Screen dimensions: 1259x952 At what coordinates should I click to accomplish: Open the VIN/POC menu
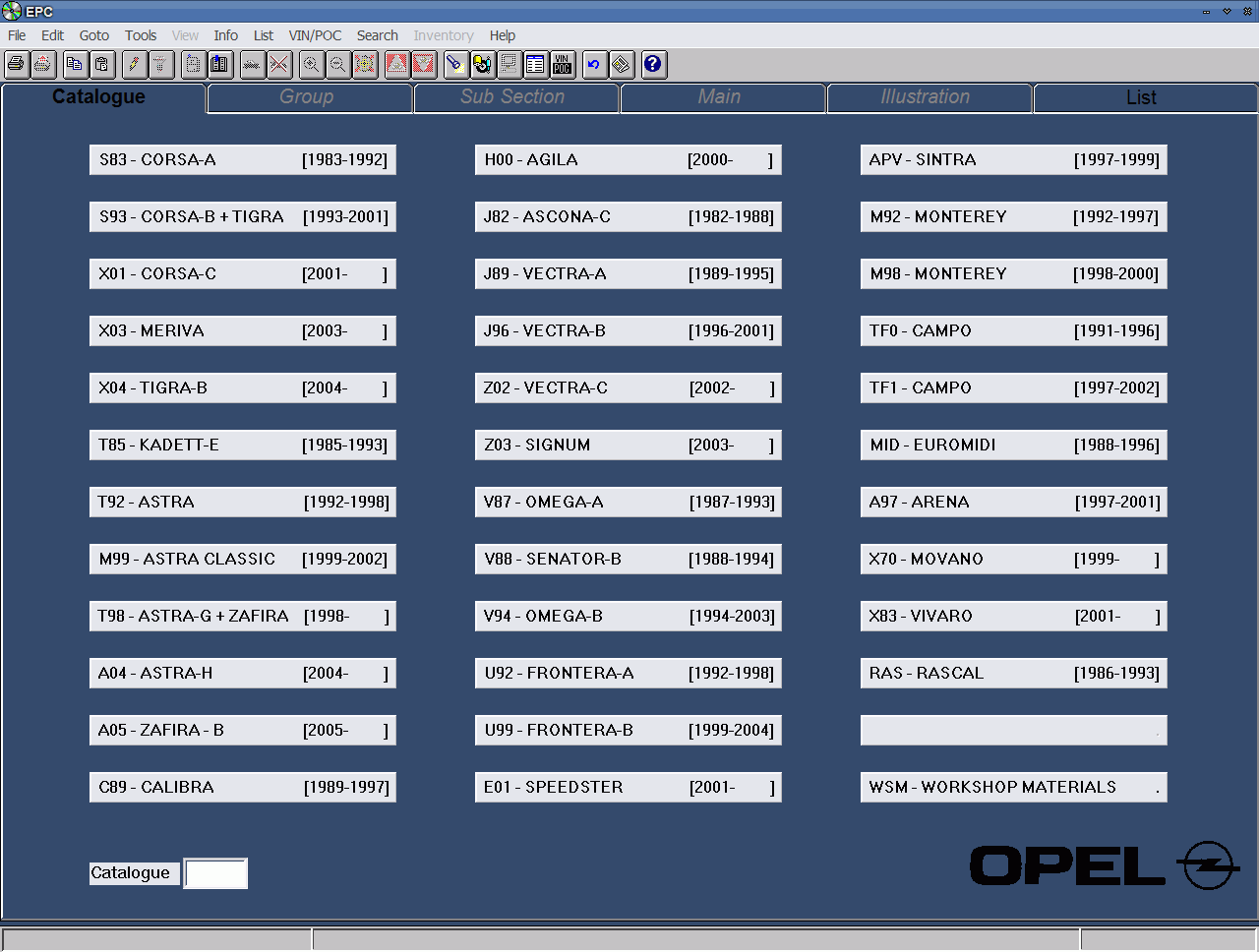pos(315,35)
